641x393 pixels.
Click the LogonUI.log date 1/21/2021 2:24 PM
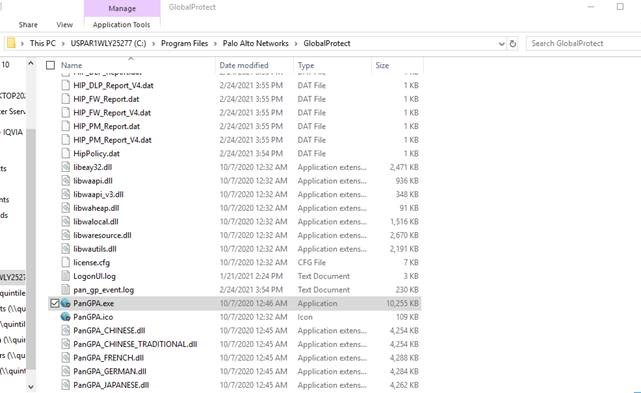(x=251, y=276)
